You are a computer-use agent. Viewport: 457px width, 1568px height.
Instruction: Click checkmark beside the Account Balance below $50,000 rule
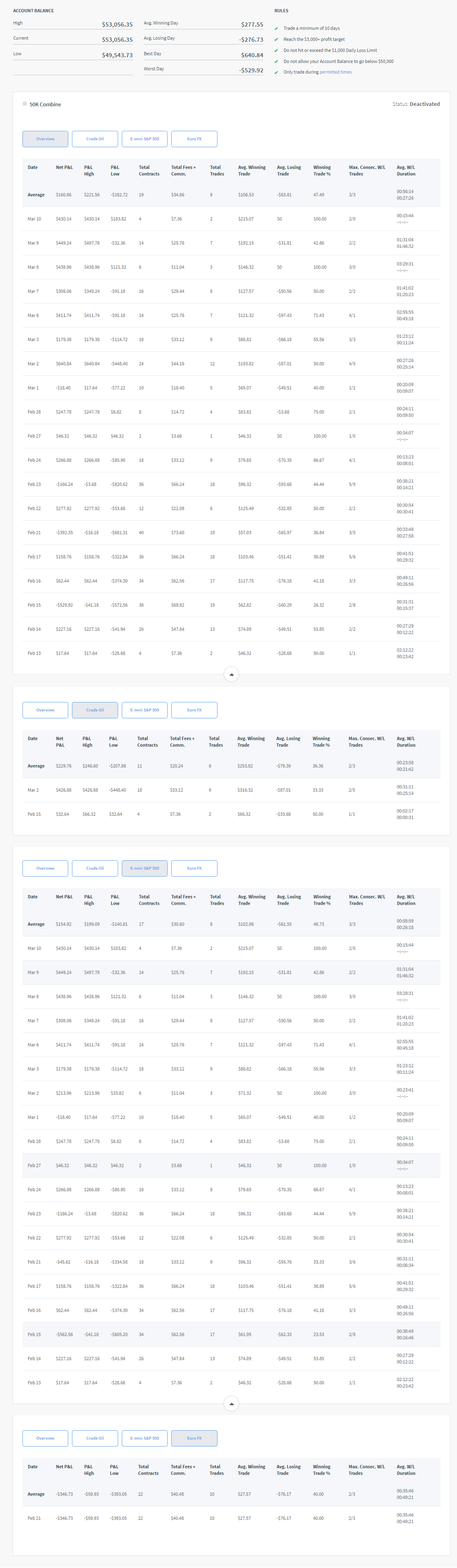276,61
